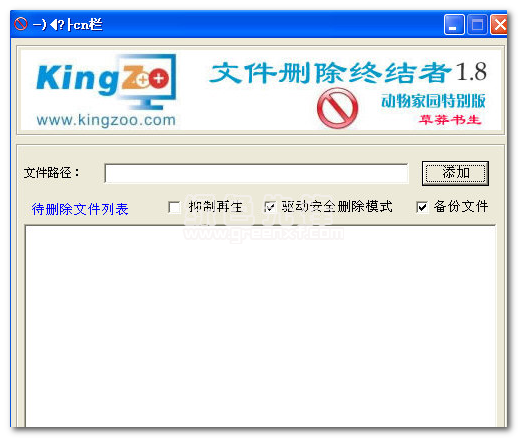
Task: Click inside the empty pending-delete file list
Action: tap(260, 326)
